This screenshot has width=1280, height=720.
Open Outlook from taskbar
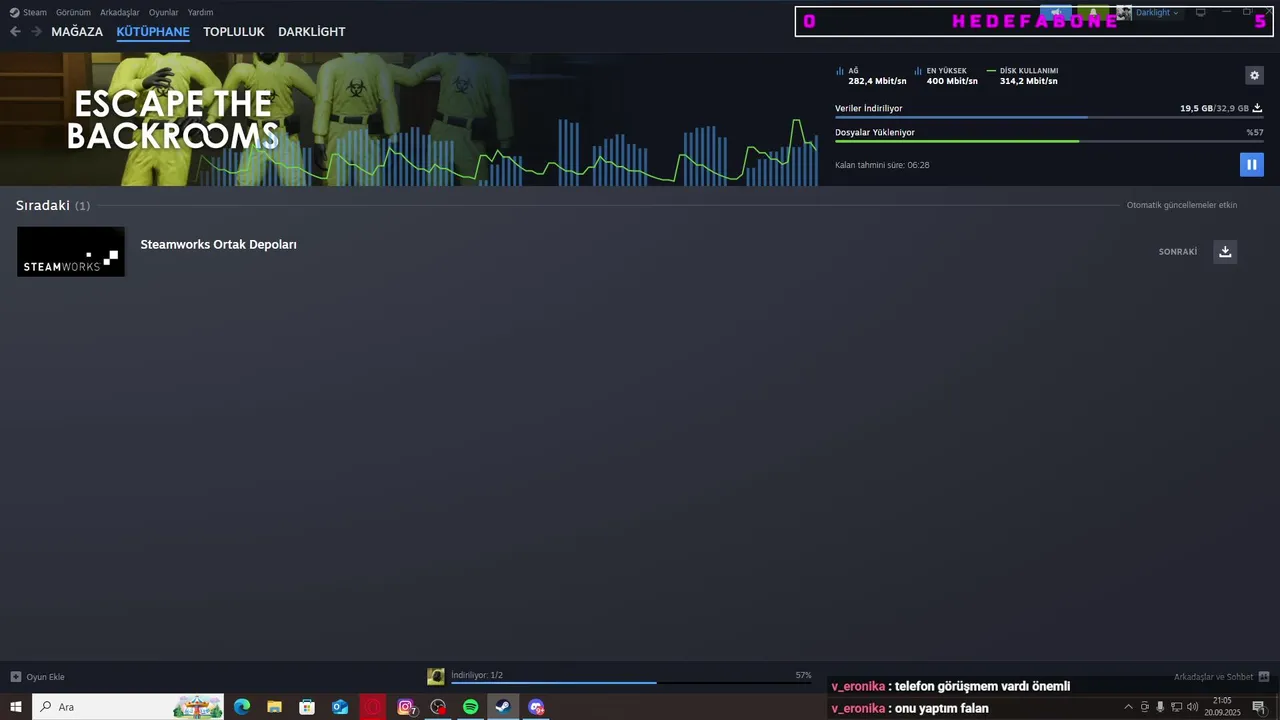point(340,707)
